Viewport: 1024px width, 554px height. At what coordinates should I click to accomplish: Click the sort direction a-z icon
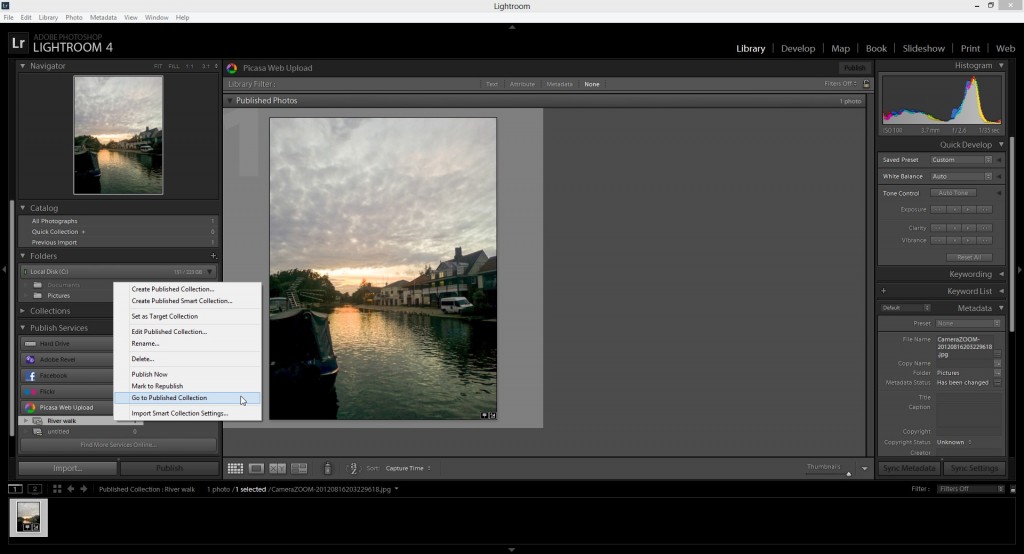pyautogui.click(x=352, y=468)
